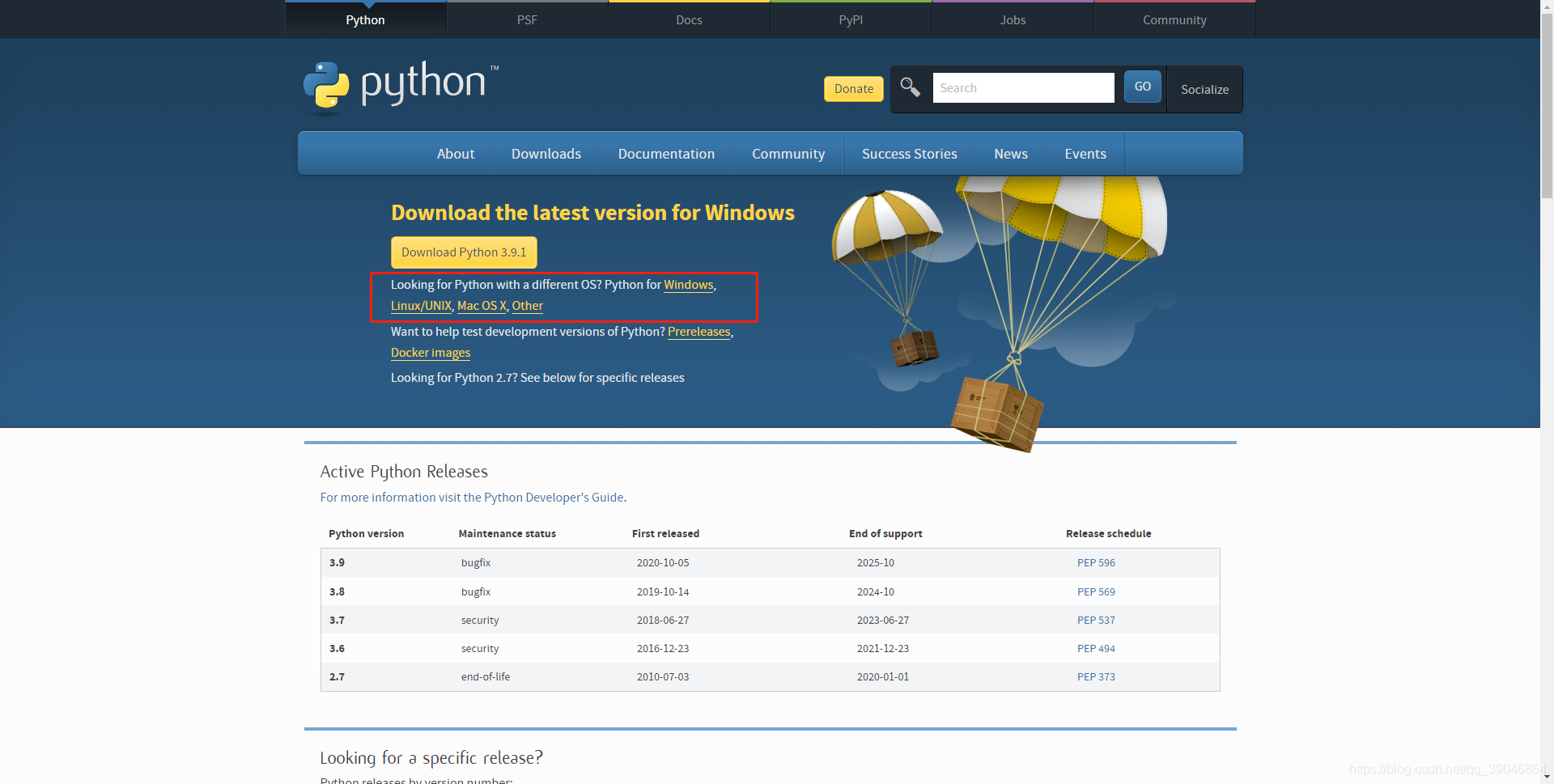Open the Success Stories menu
Image resolution: width=1554 pixels, height=784 pixels.
point(909,153)
